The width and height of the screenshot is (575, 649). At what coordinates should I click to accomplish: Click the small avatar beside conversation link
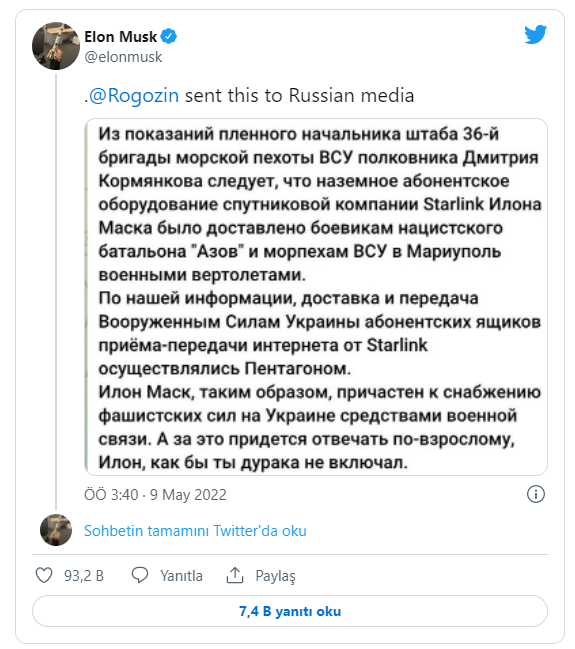[x=56, y=530]
